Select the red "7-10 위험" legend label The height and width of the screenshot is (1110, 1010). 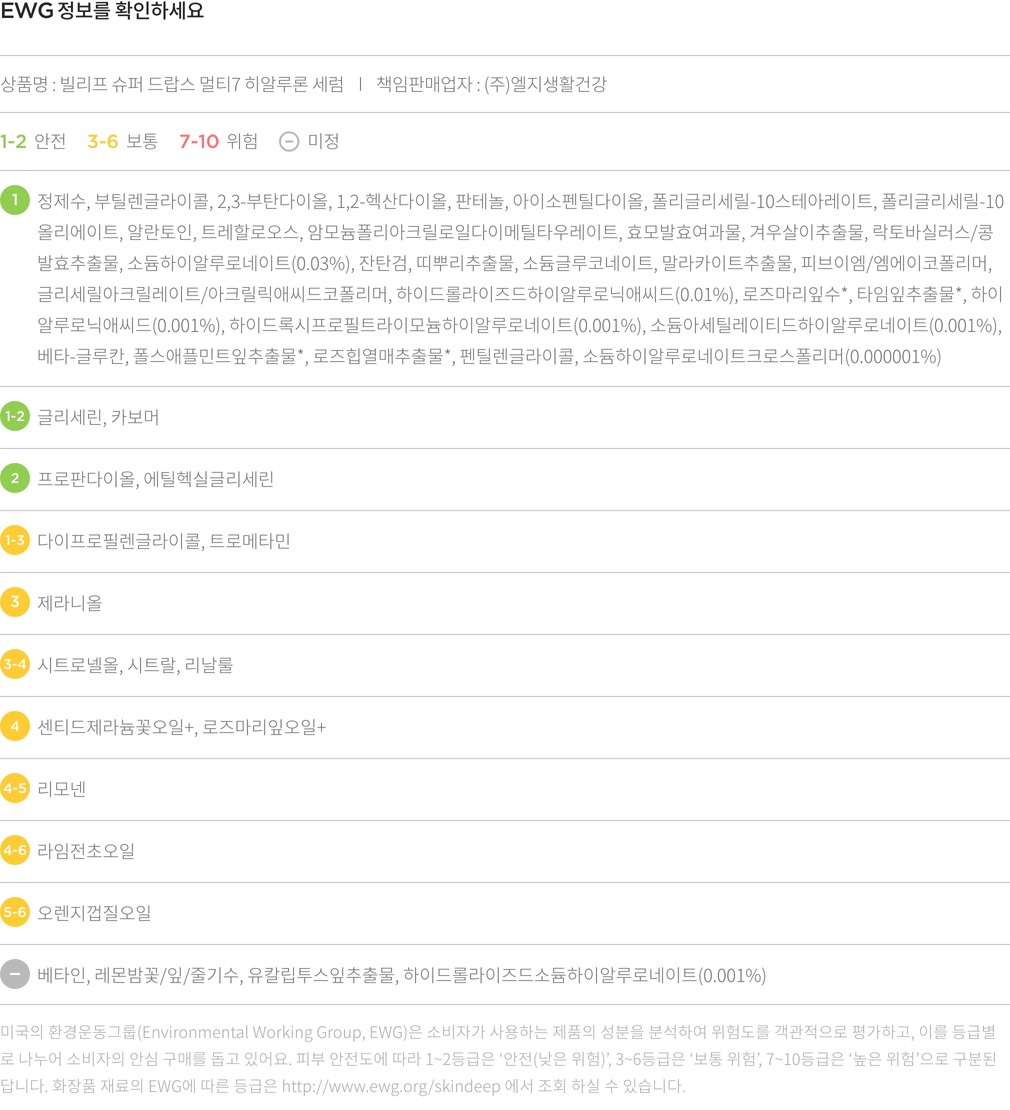(218, 141)
